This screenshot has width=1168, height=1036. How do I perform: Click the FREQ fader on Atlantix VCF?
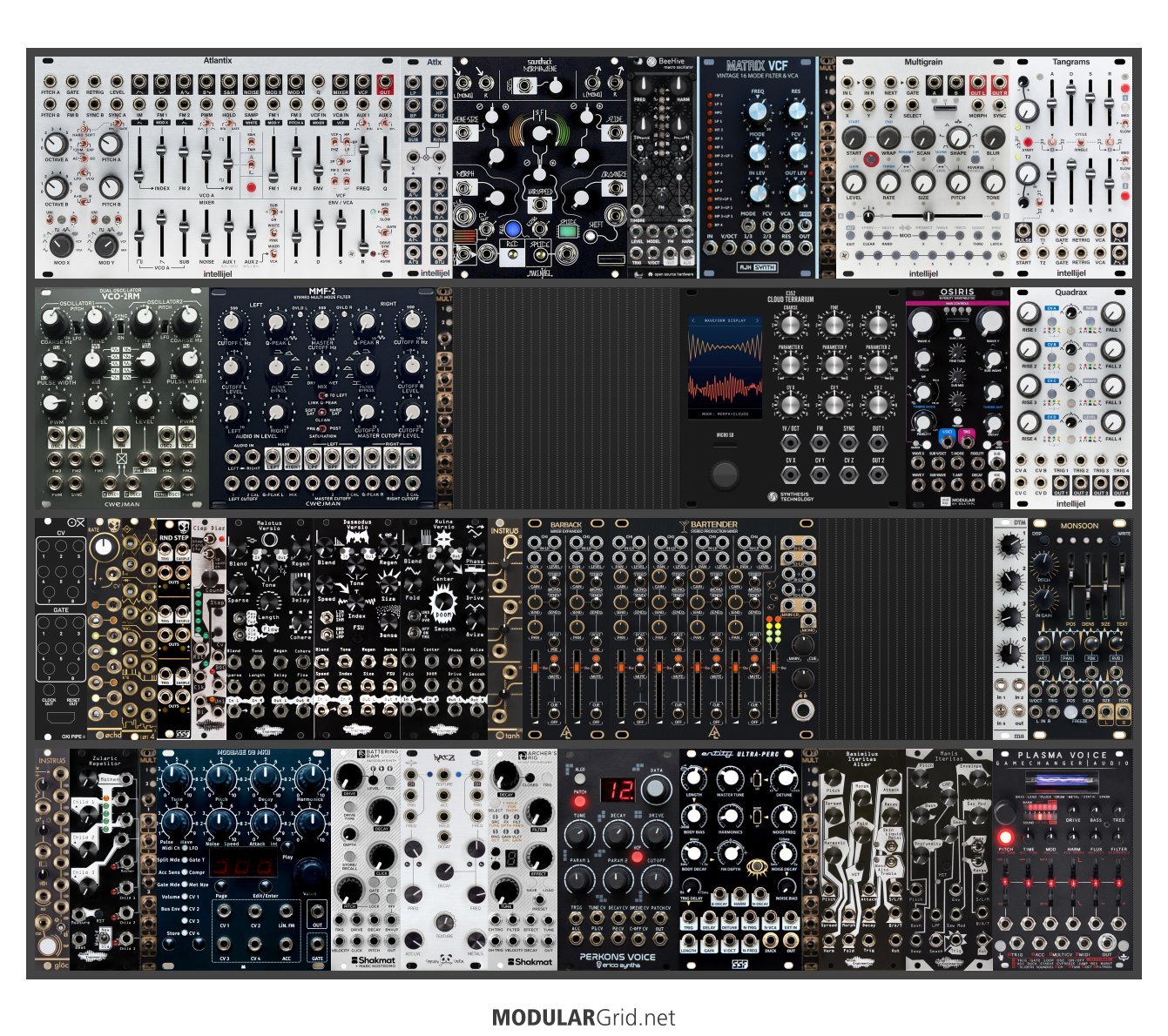pyautogui.click(x=363, y=149)
